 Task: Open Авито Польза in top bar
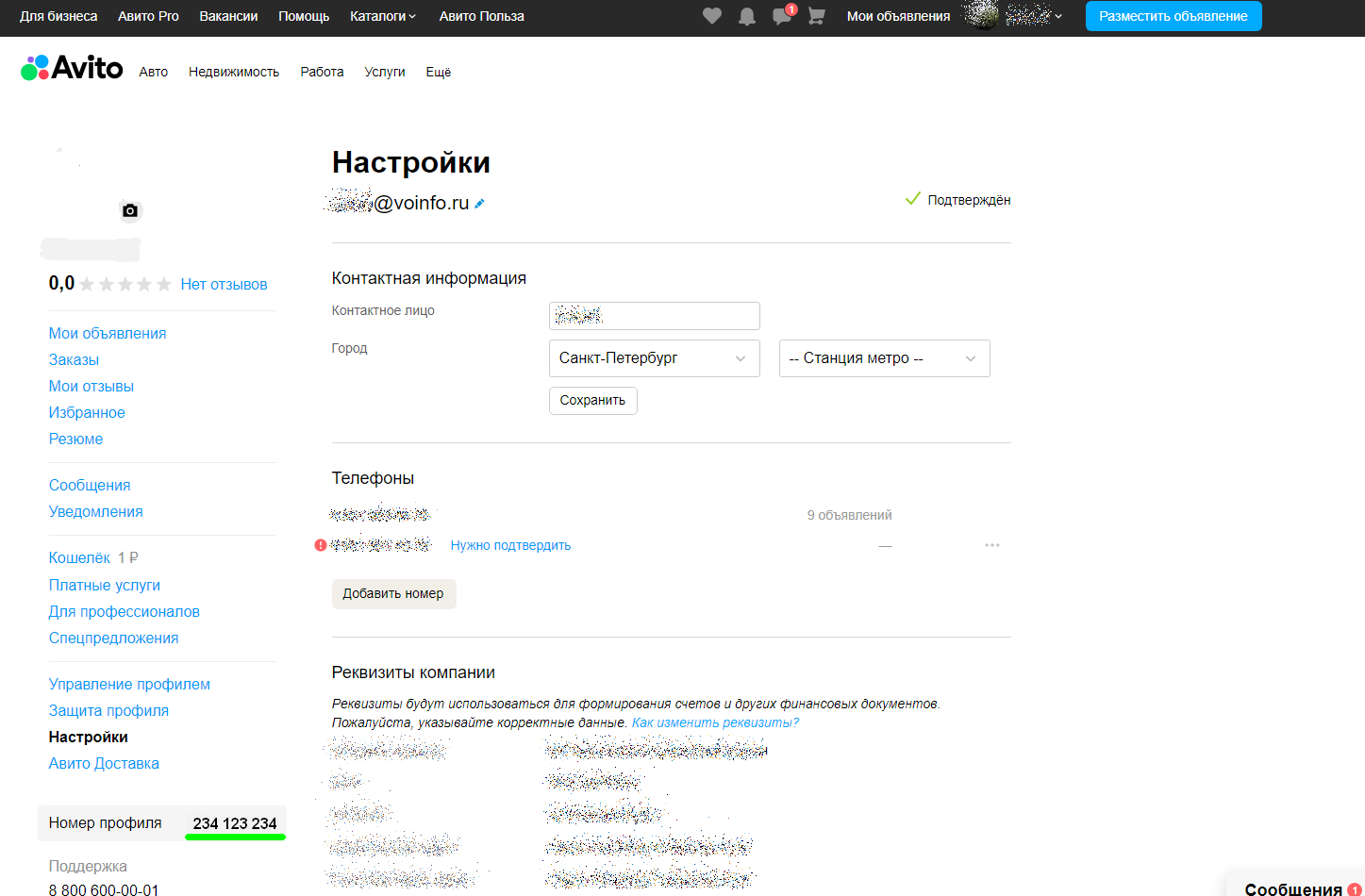pos(481,16)
